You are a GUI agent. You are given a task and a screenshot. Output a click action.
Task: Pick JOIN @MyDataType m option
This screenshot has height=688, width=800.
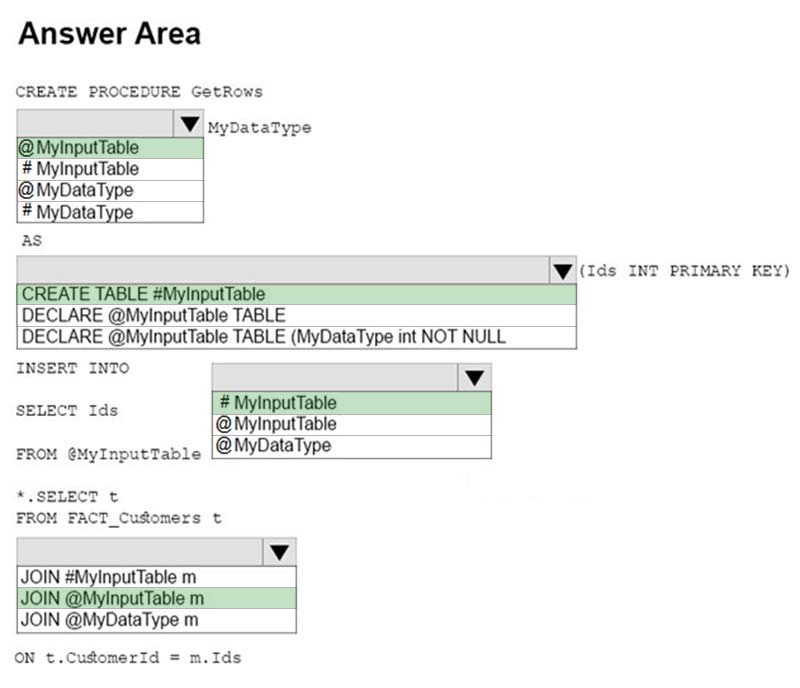click(x=157, y=620)
